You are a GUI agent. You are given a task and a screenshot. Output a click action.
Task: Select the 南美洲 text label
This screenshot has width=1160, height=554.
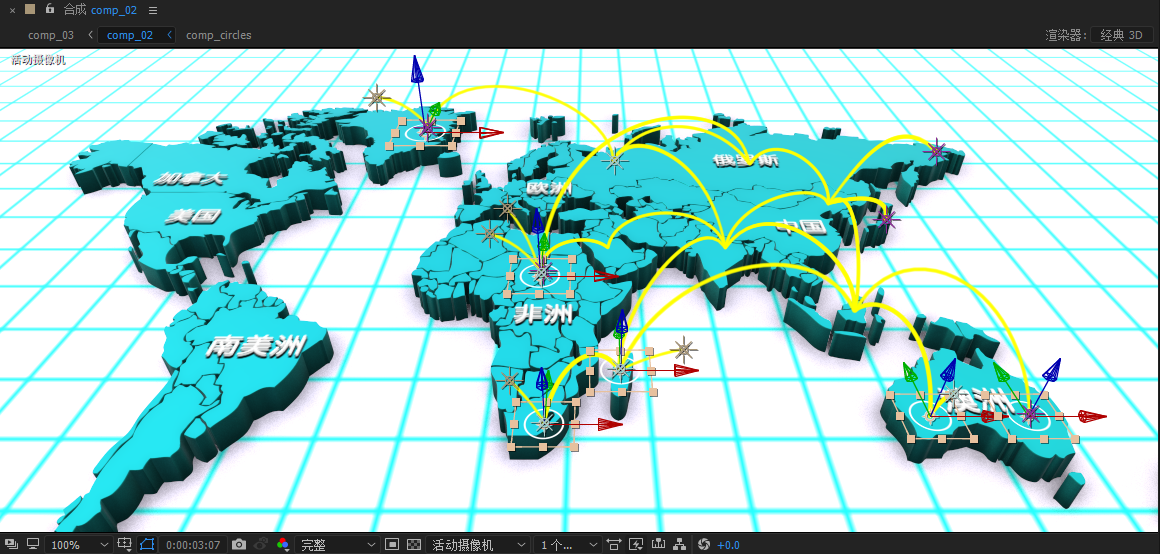[x=256, y=345]
